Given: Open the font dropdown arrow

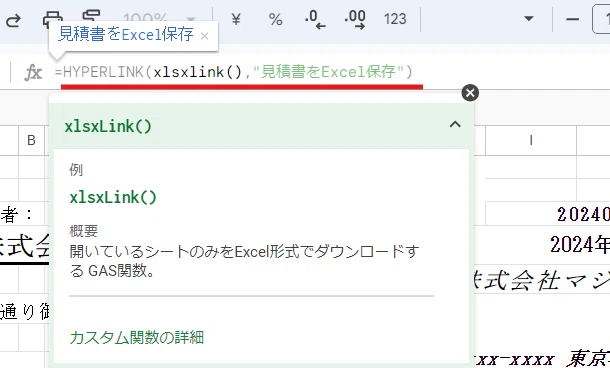Looking at the screenshot, I should 528,19.
